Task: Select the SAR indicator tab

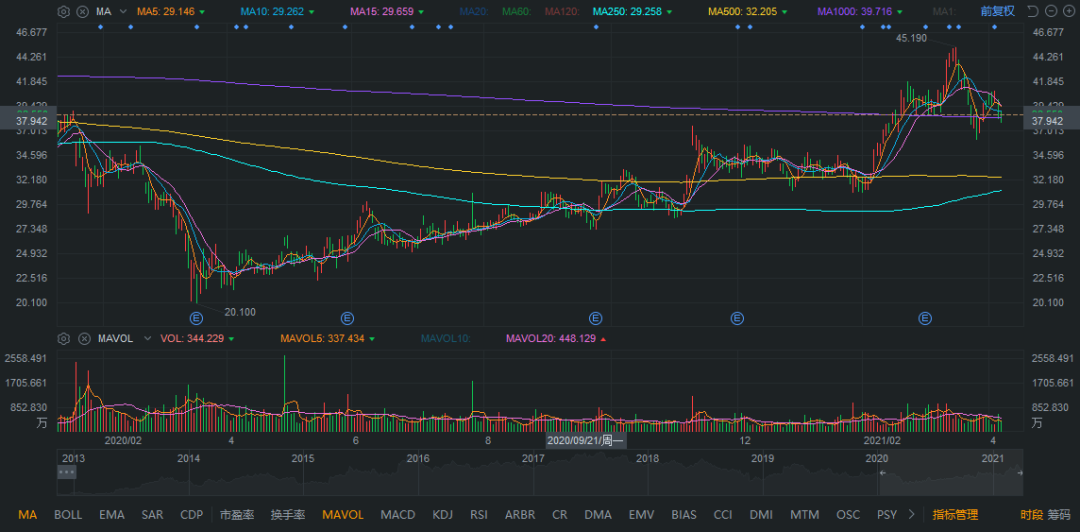Action: (152, 515)
